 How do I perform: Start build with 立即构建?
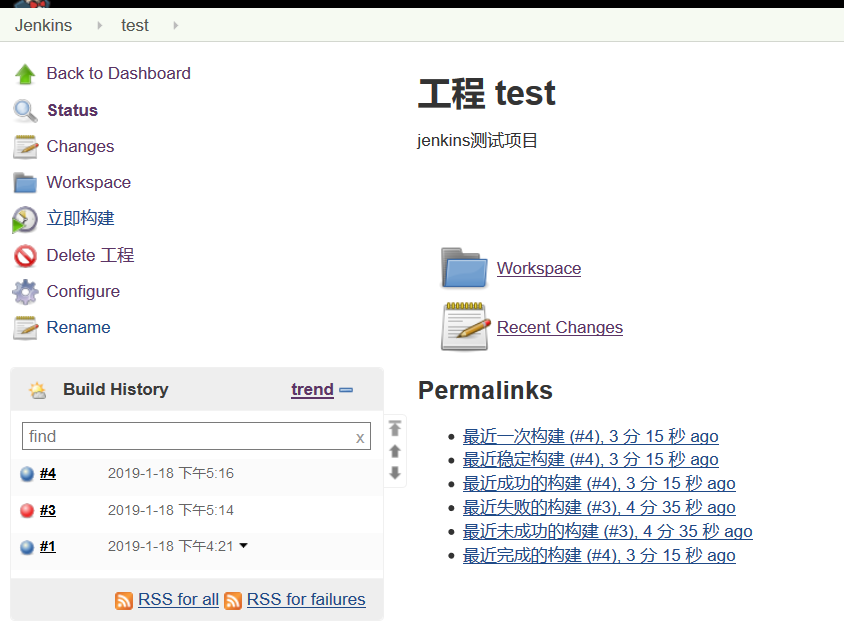[80, 218]
